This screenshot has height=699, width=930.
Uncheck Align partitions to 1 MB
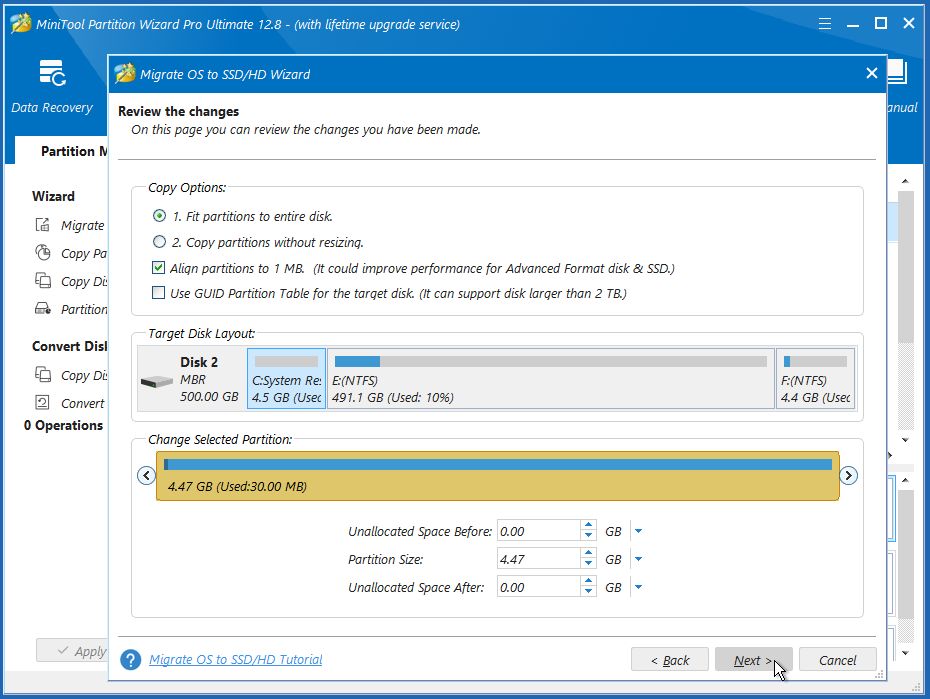click(158, 267)
